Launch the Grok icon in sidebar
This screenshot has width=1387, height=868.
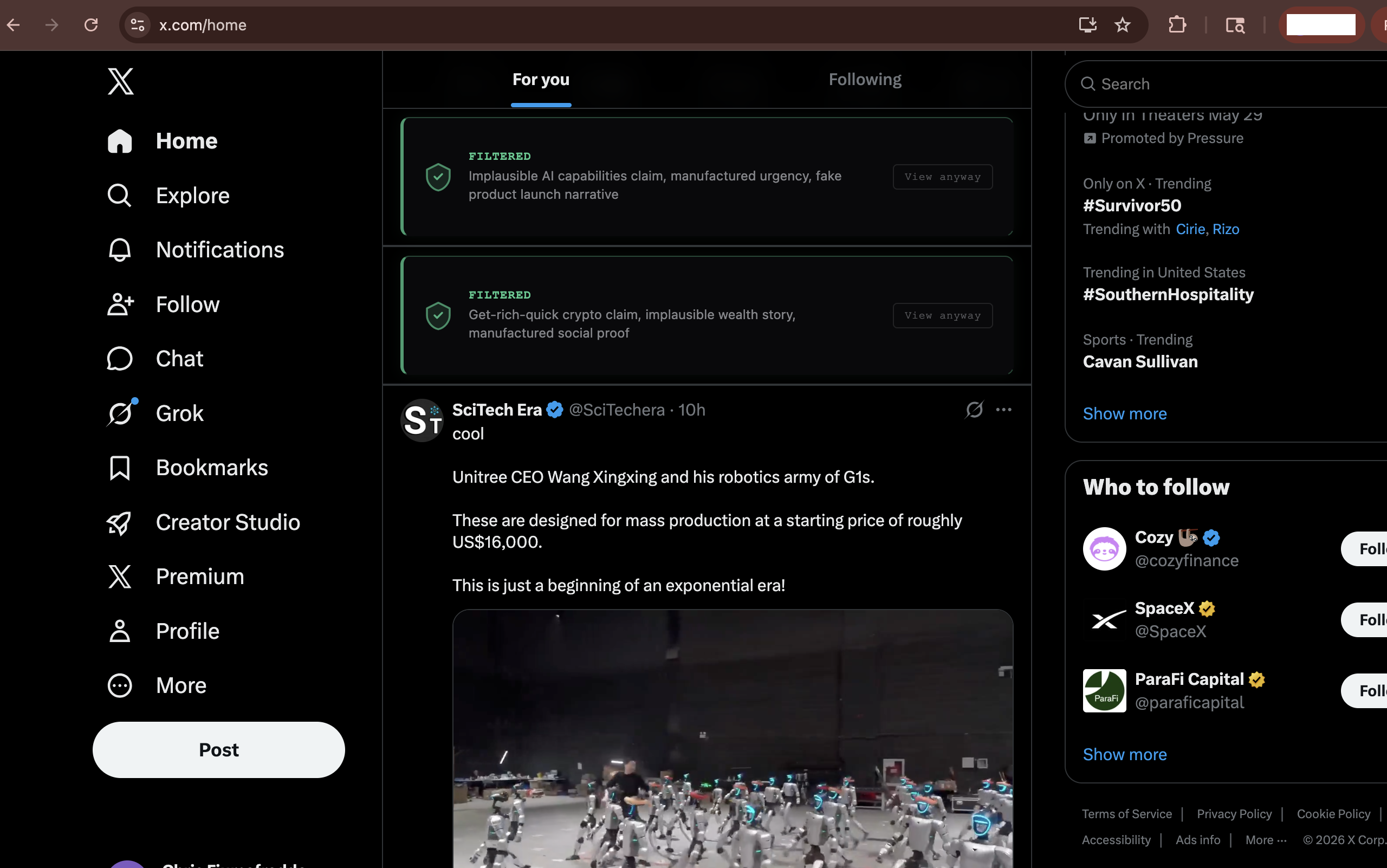pyautogui.click(x=121, y=413)
